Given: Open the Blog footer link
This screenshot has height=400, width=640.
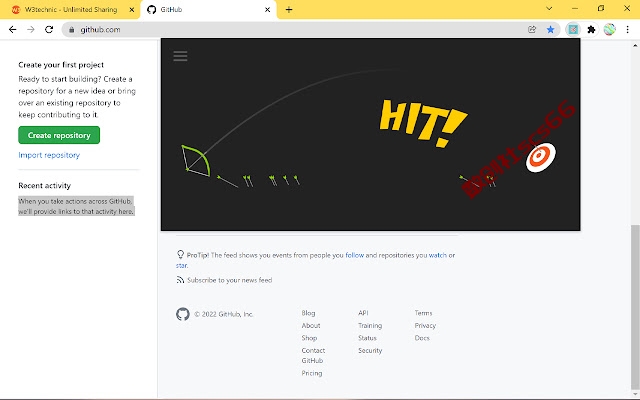Looking at the screenshot, I should tap(308, 313).
